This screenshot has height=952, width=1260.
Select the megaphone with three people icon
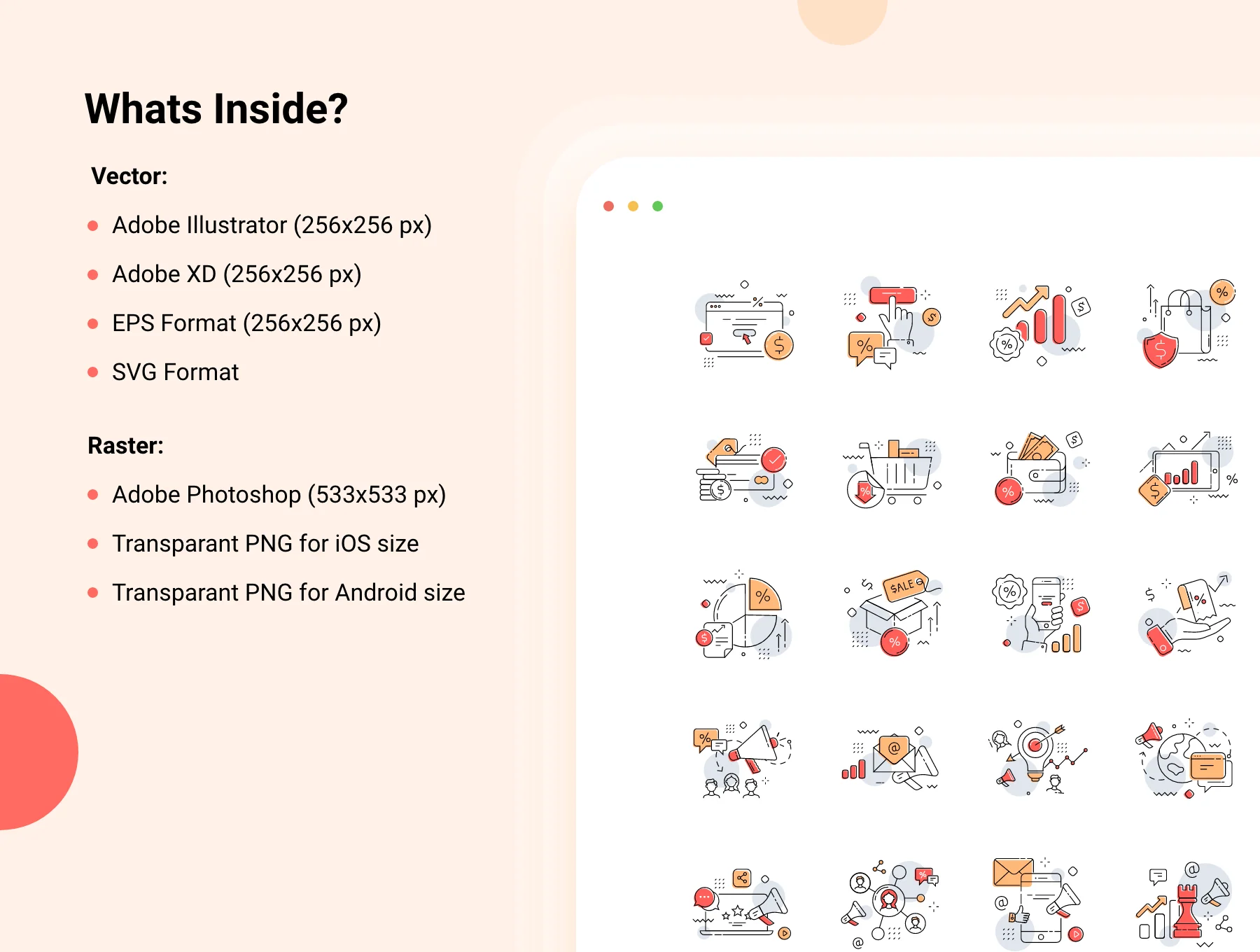pyautogui.click(x=742, y=759)
